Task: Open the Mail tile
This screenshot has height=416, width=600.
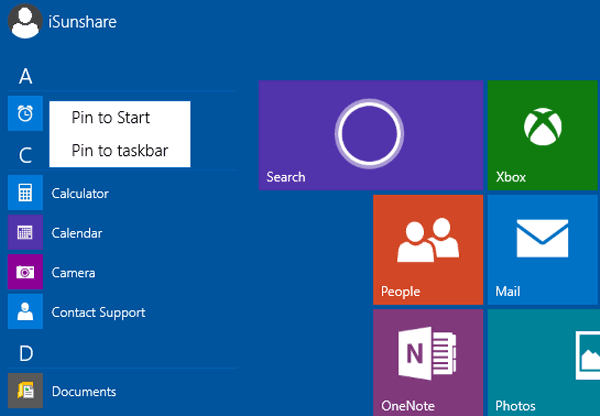Action: [542, 250]
